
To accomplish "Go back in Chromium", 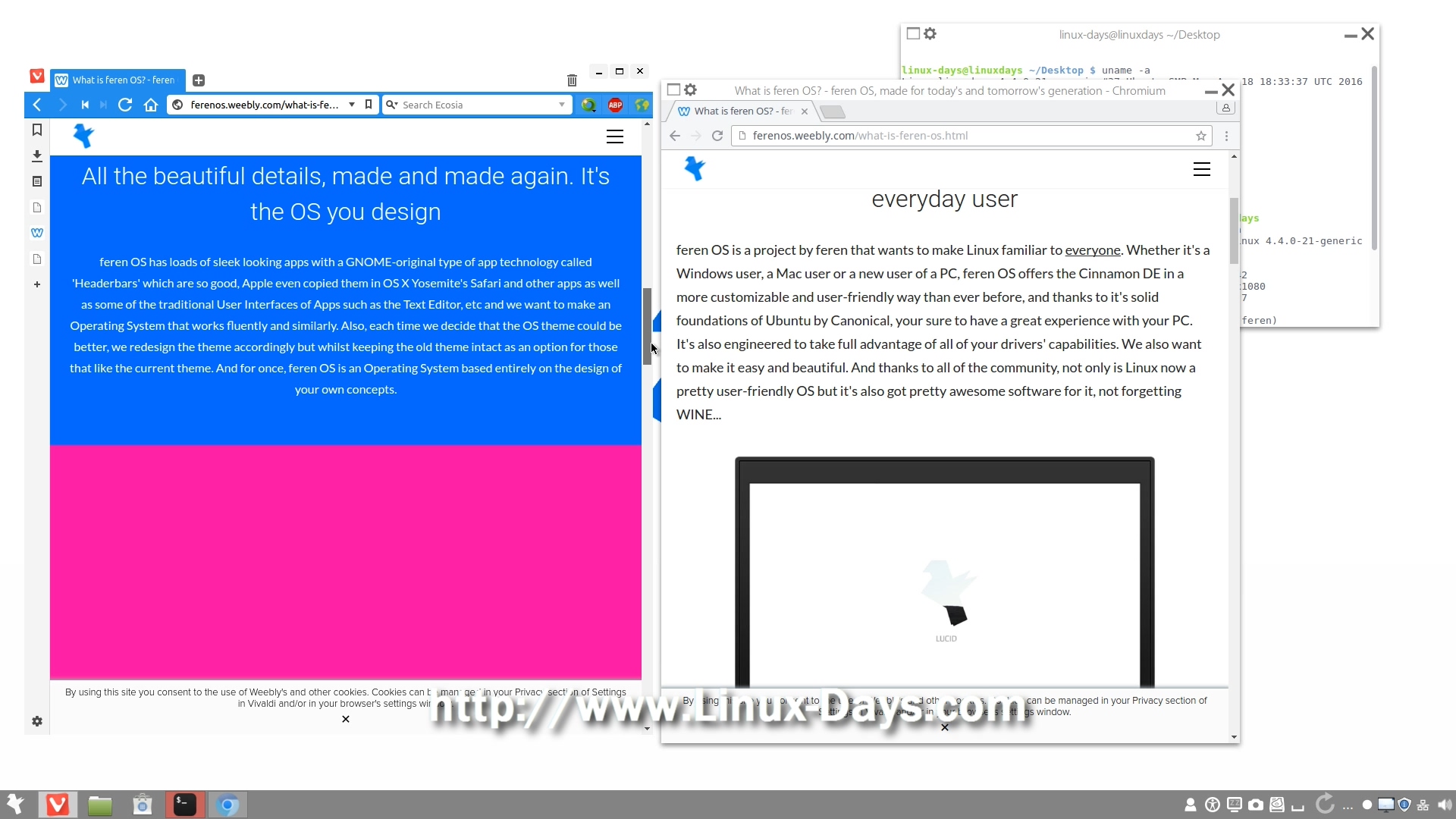I will [675, 136].
